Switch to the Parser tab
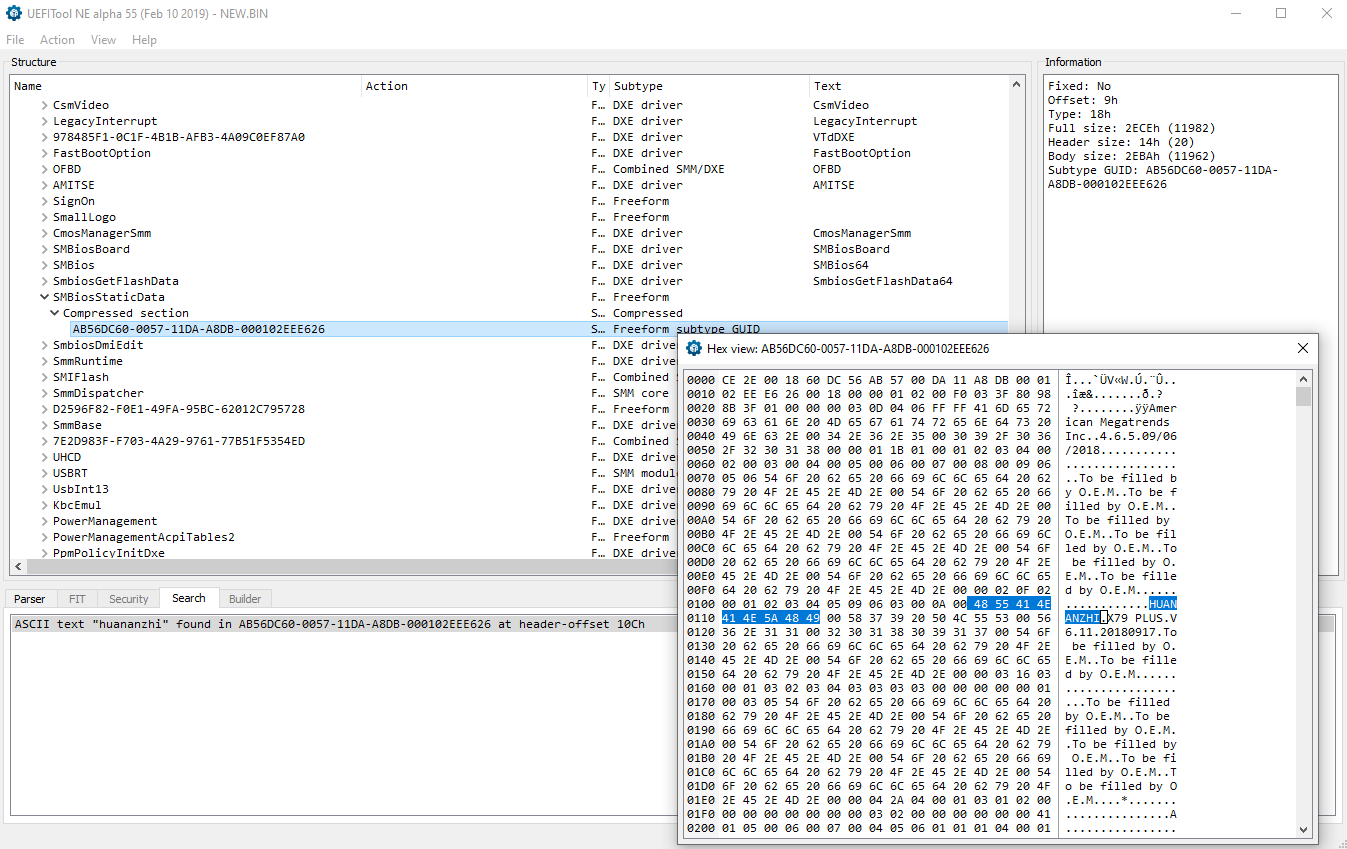The image size is (1347, 849). [30, 599]
